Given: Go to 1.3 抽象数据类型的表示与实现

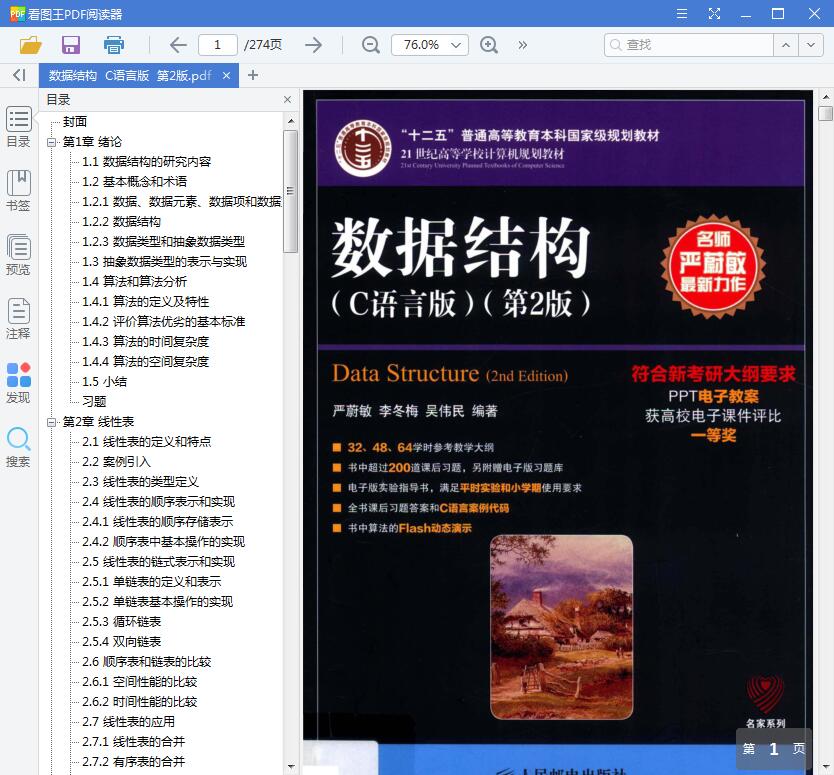Looking at the screenshot, I should point(164,262).
